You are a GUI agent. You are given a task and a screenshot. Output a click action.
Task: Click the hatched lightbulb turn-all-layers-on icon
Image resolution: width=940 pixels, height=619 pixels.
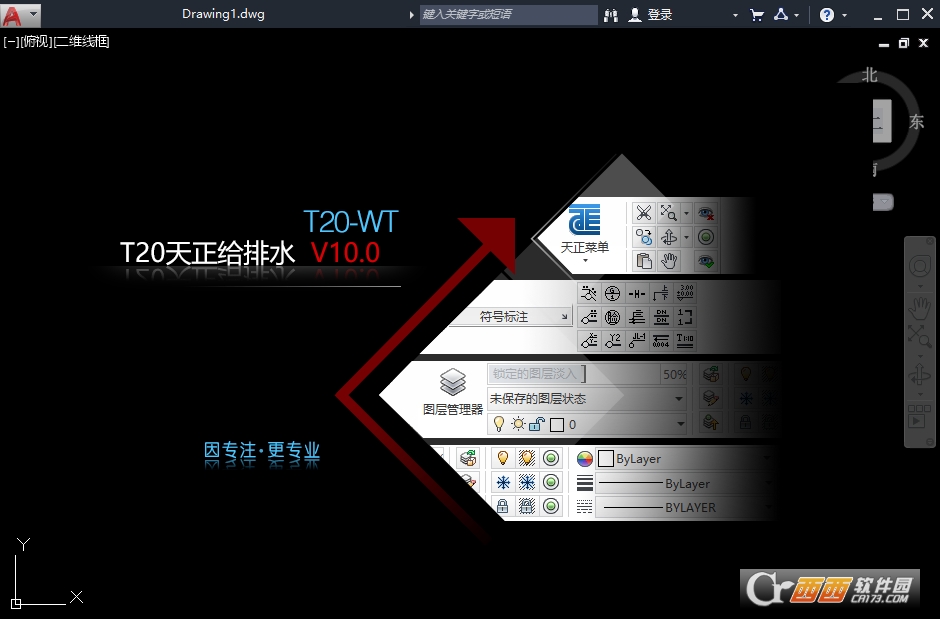click(x=526, y=458)
